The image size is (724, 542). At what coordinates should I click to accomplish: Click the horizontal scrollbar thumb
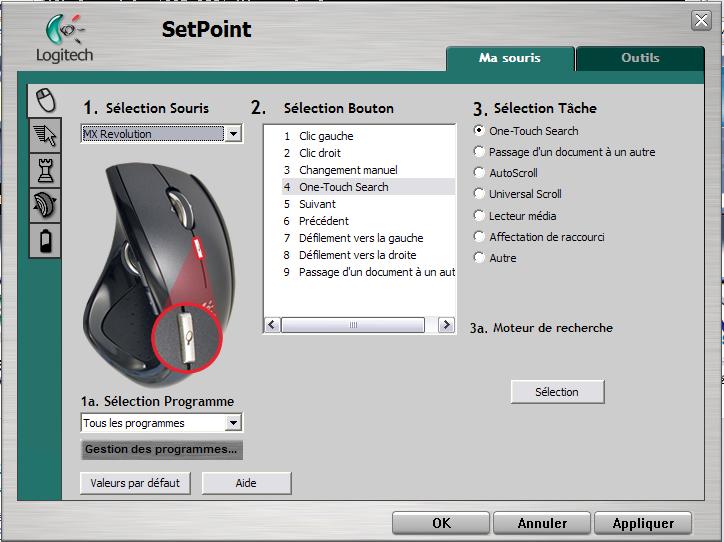click(x=353, y=325)
